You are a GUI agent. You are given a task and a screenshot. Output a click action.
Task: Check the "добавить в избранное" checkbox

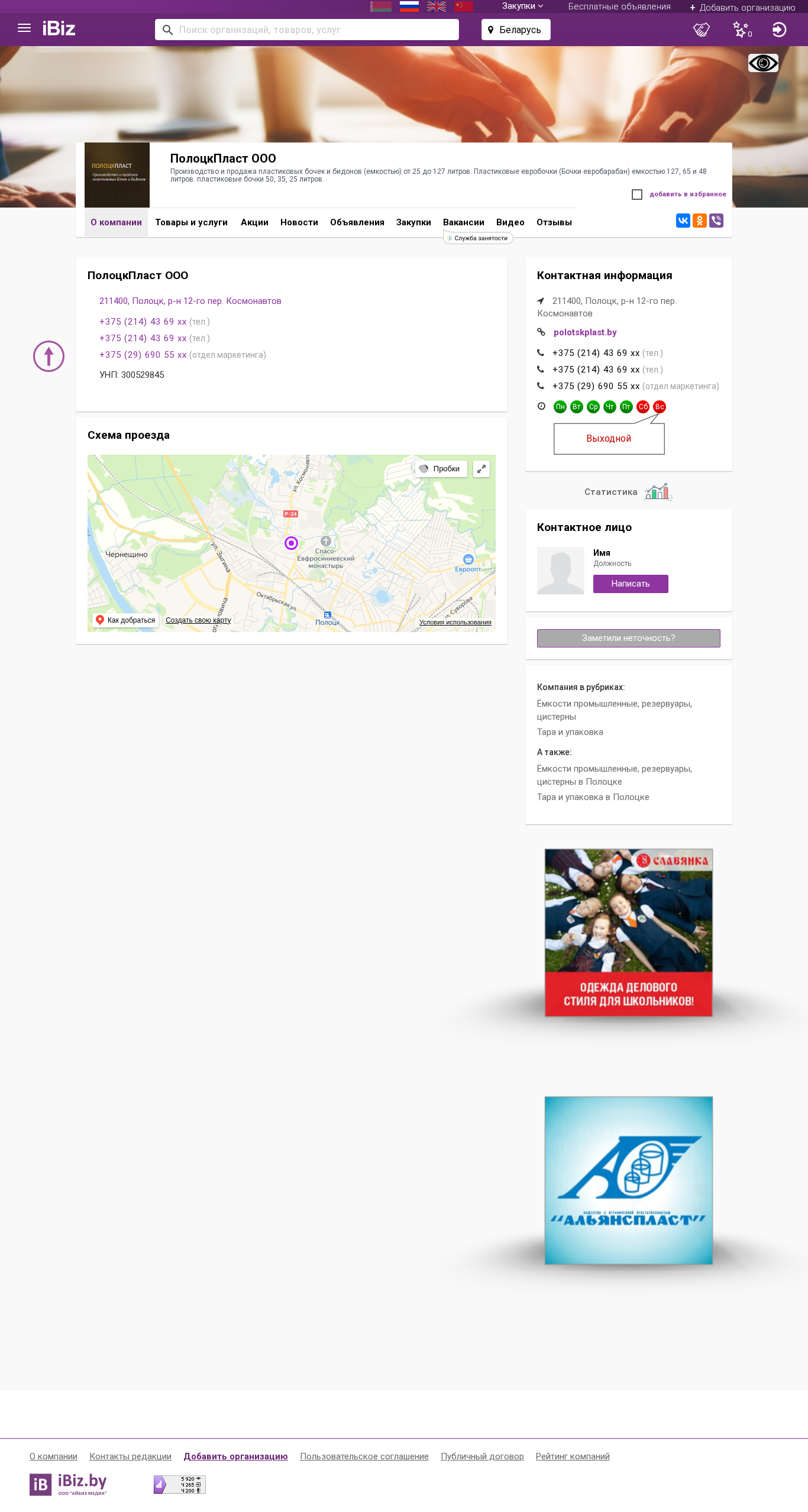coord(637,195)
